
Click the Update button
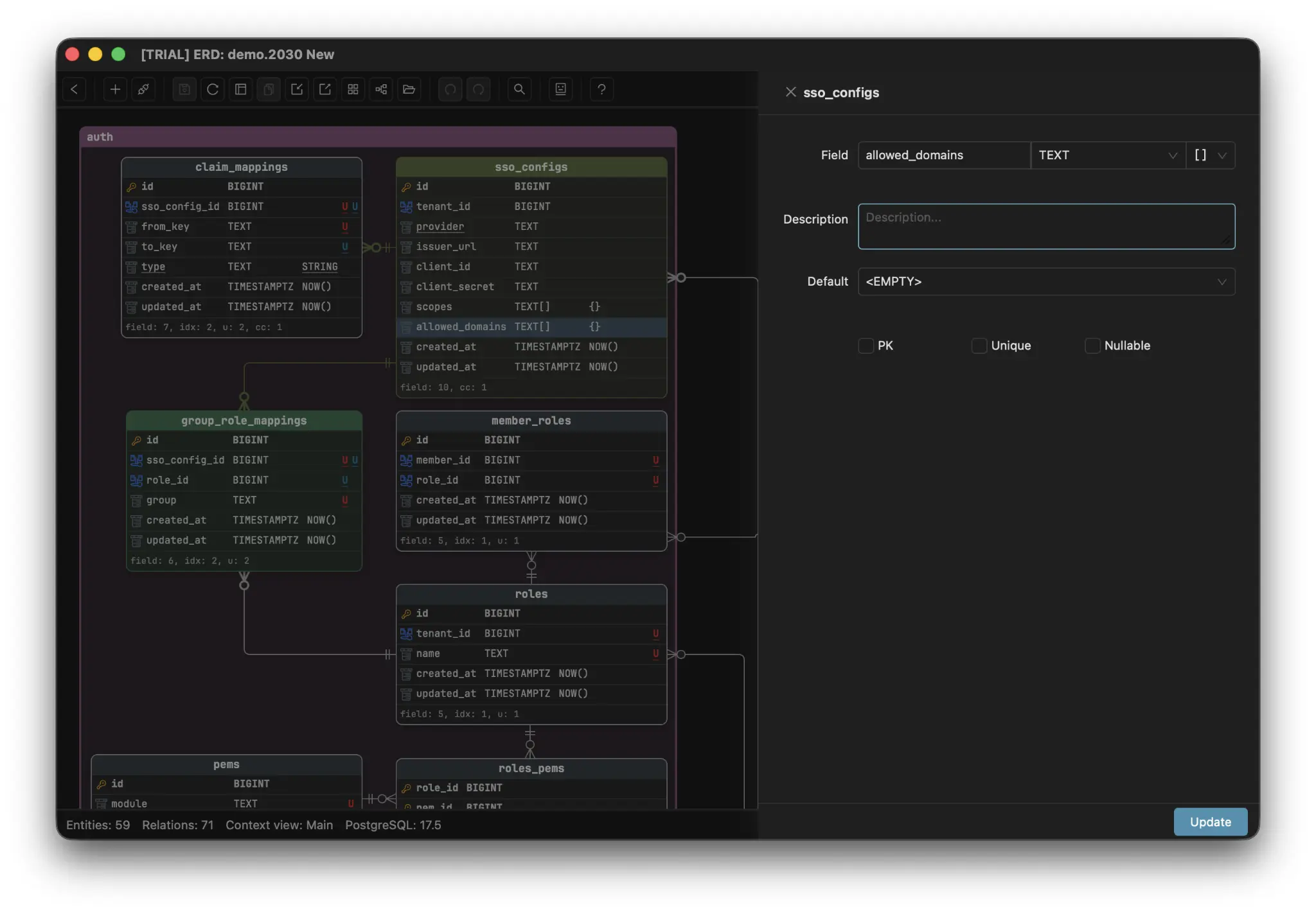tap(1210, 822)
